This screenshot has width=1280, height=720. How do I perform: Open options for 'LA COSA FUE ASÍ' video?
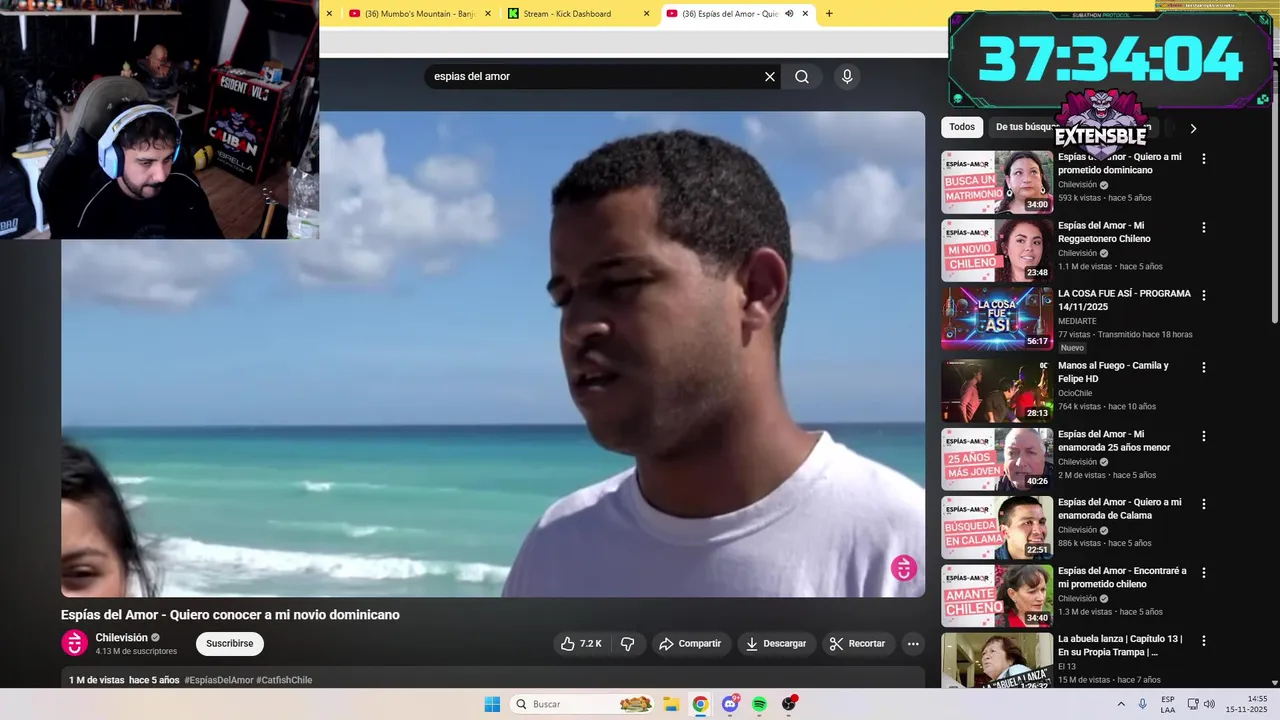1204,296
